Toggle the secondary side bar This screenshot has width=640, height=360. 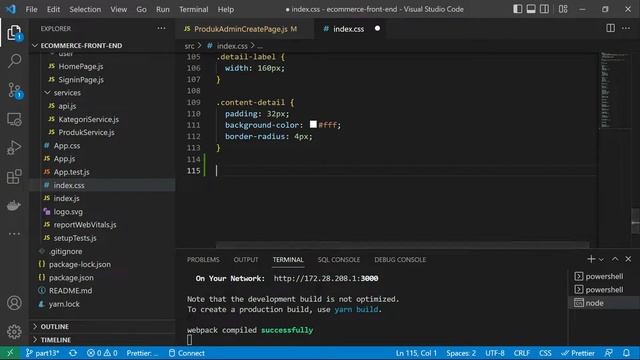point(544,9)
